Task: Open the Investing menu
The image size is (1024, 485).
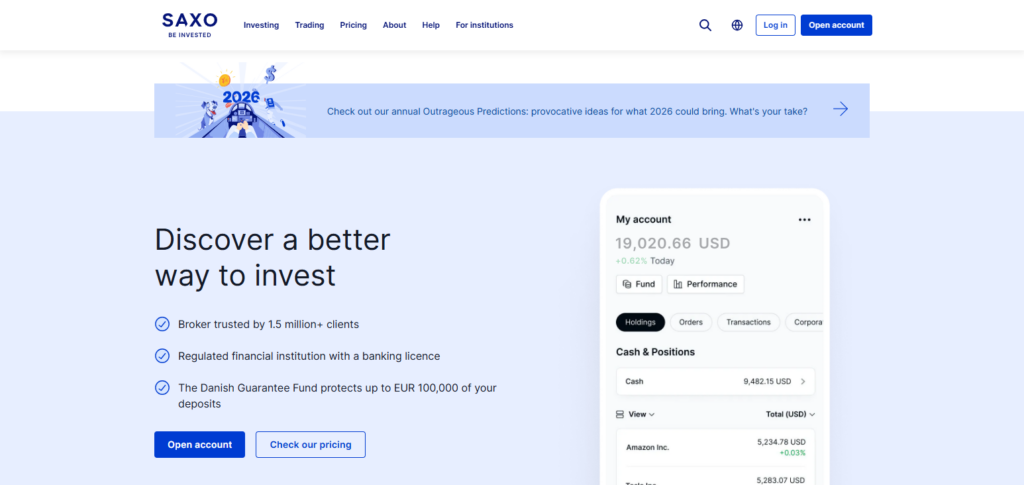Action: (261, 25)
